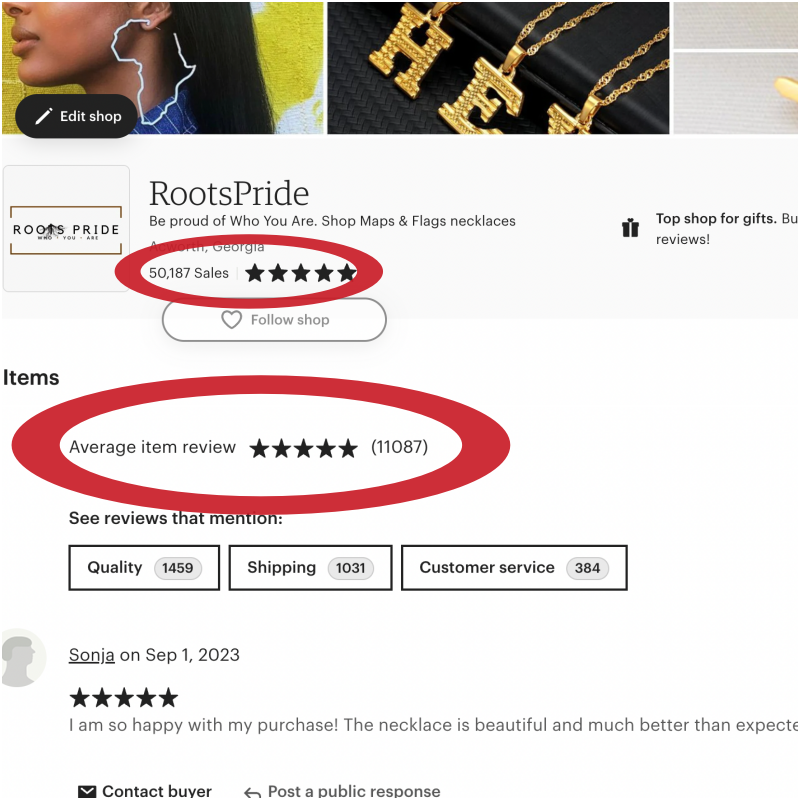Follow the RootsPride shop
Screen dimensions: 800x800
click(274, 320)
